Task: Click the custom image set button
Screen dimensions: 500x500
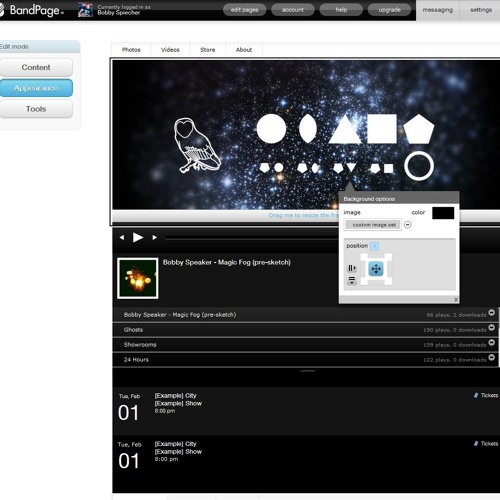Action: click(374, 225)
